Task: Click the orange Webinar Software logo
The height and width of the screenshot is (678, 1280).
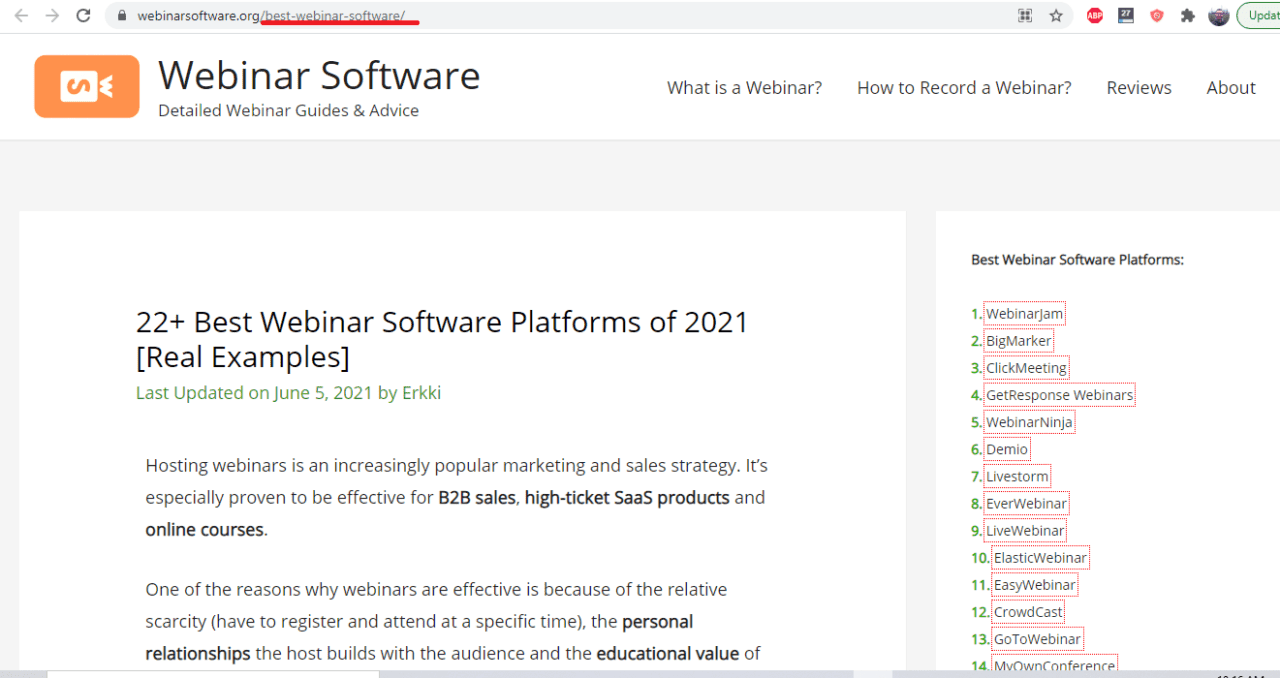Action: pos(86,86)
